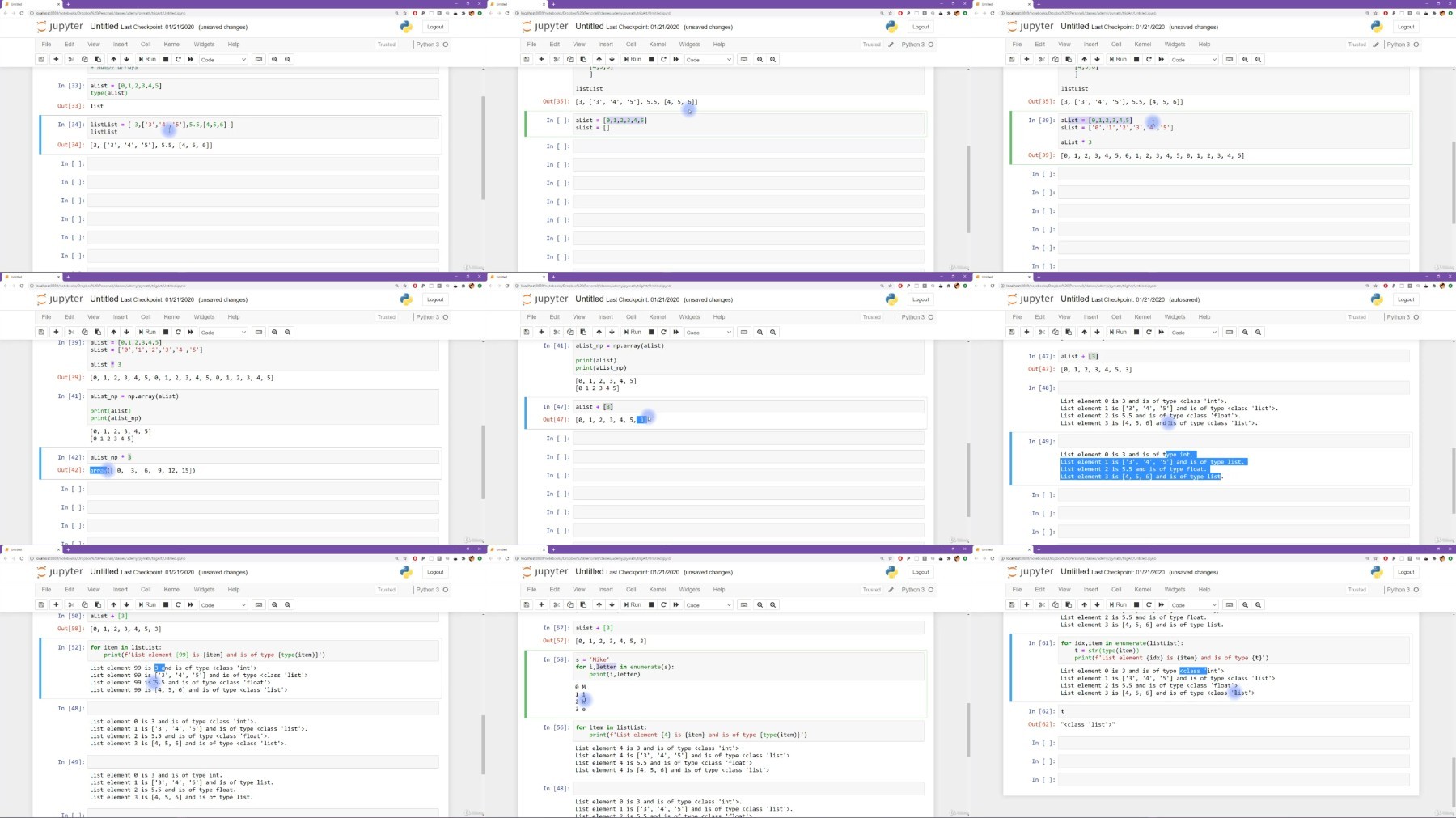1456x818 pixels.
Task: Move cell down in the top-right notebook
Action: coord(1097,59)
